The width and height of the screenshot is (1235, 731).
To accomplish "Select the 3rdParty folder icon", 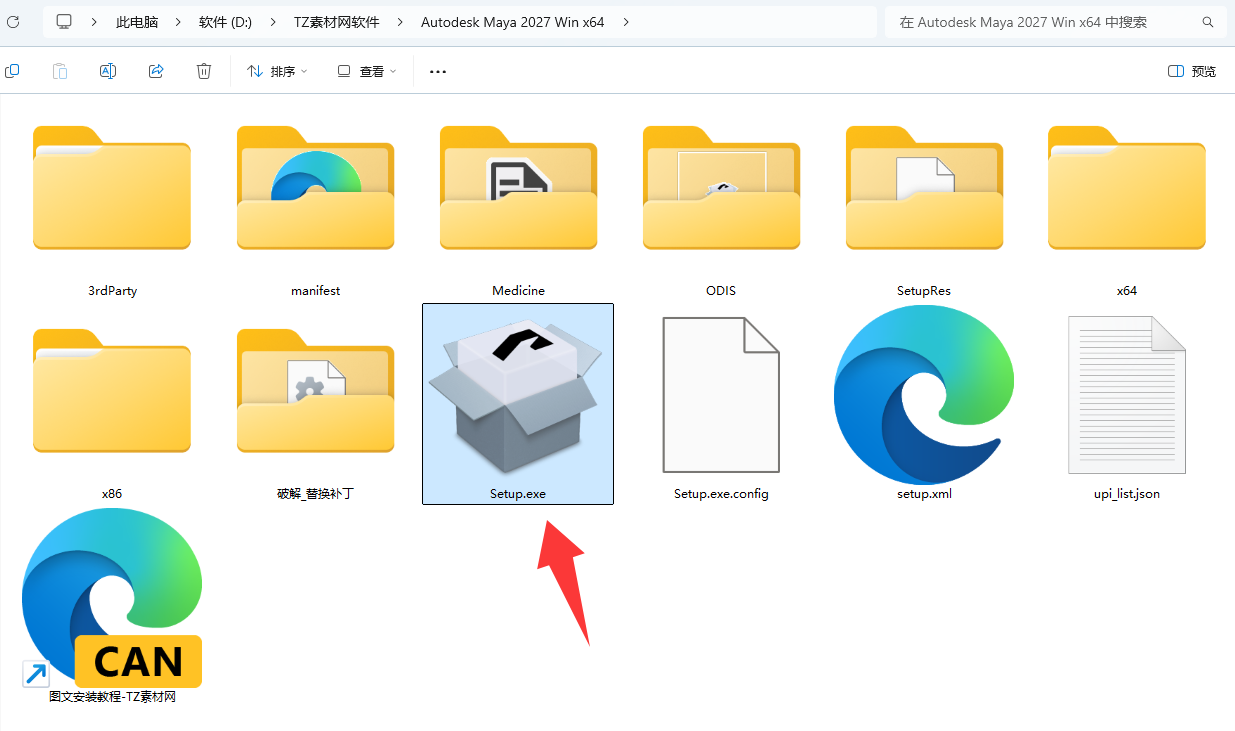I will [x=112, y=187].
